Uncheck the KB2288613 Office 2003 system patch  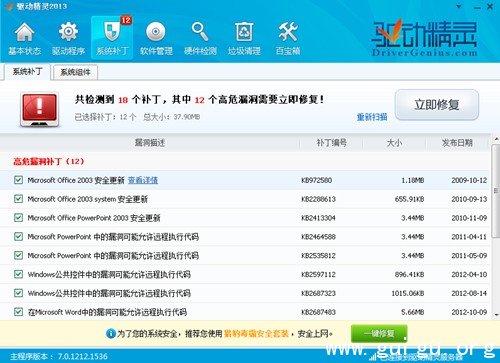18,199
